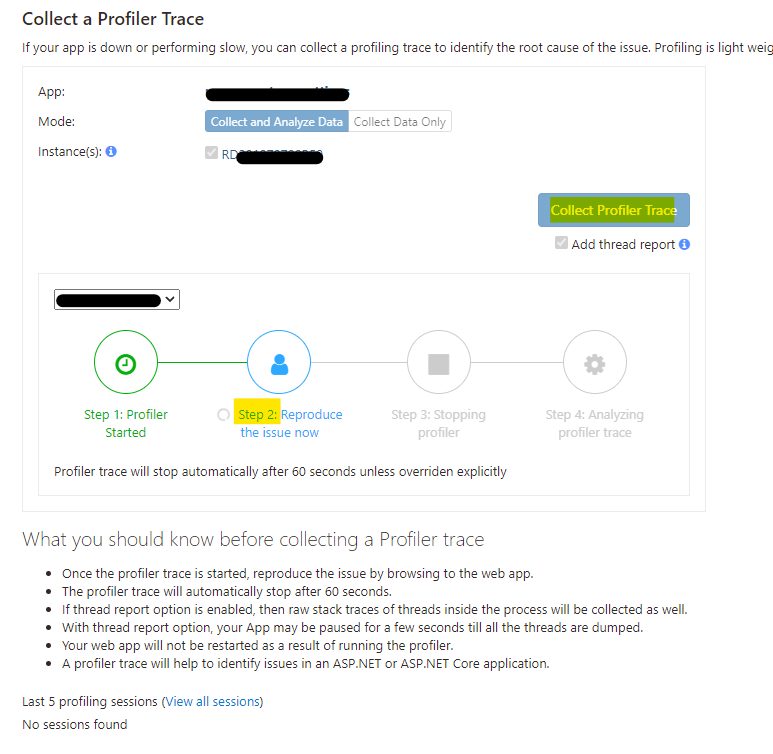
Task: Click the Profiler Started clock icon
Action: 125,364
